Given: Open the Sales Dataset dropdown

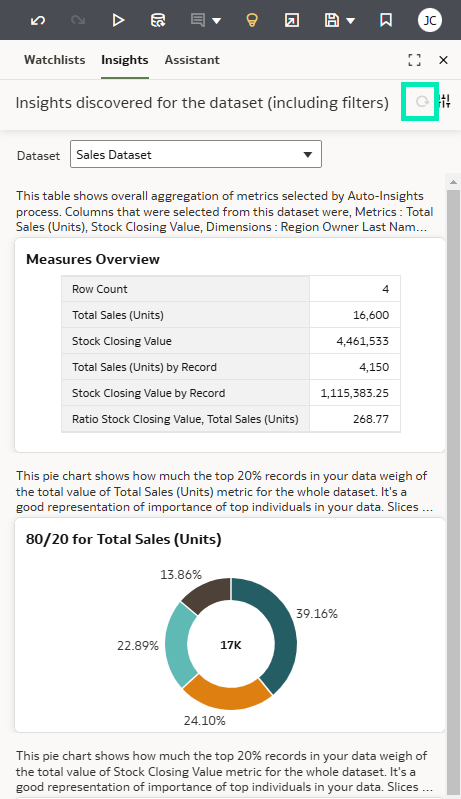Looking at the screenshot, I should 196,154.
